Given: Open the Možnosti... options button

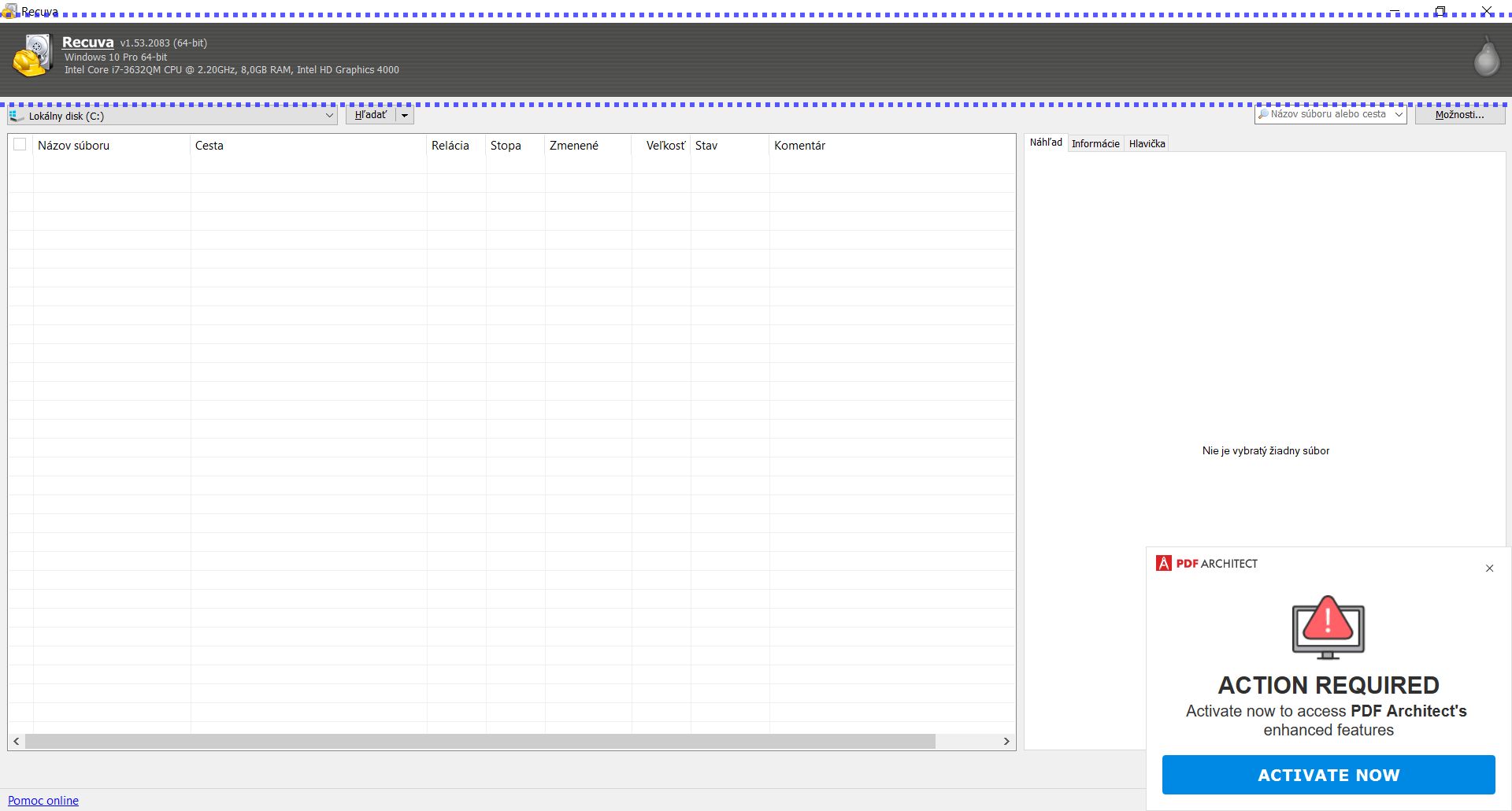Looking at the screenshot, I should point(1459,114).
